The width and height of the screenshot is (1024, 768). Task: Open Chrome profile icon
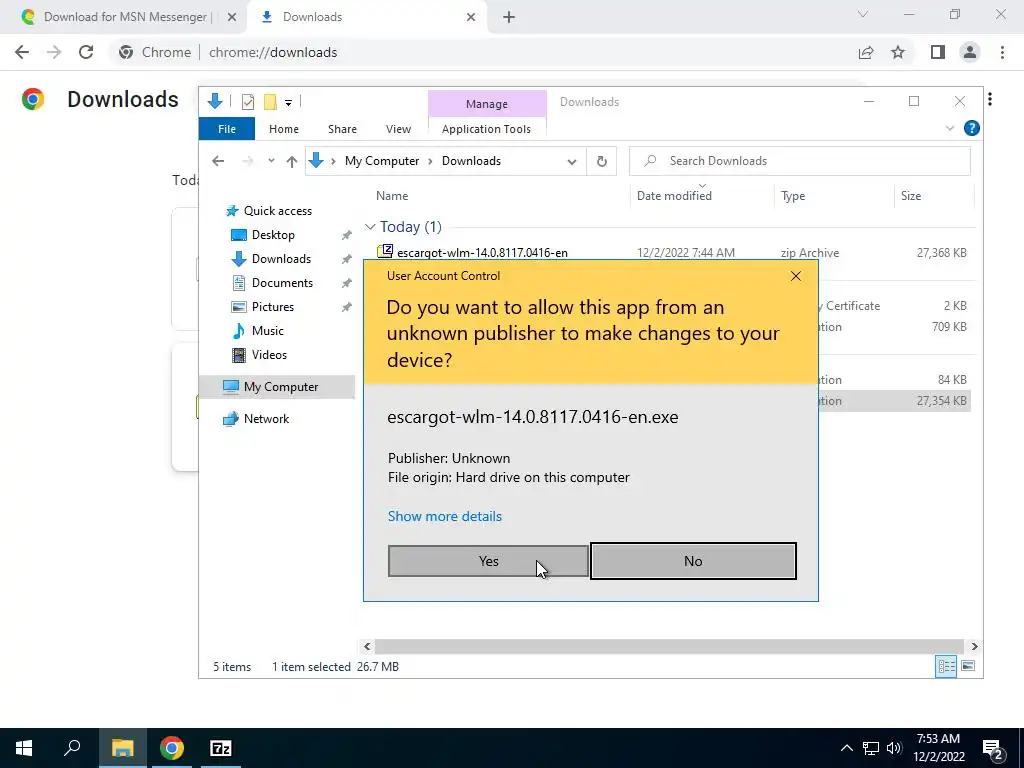[970, 52]
